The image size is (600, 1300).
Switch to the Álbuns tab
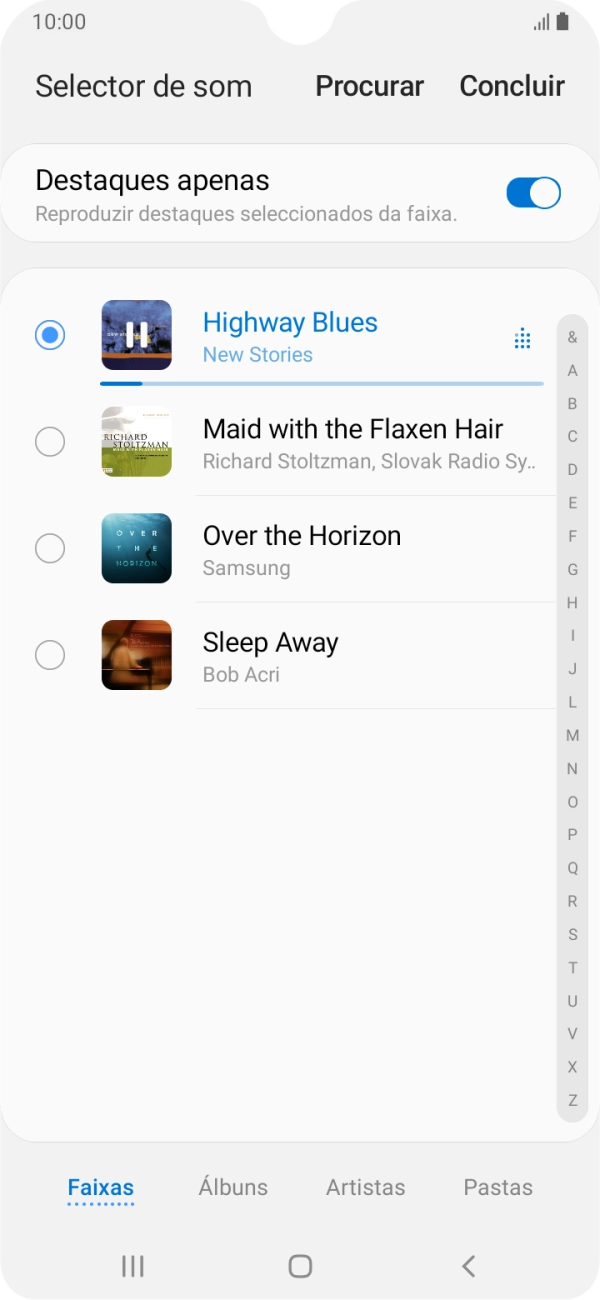233,1187
